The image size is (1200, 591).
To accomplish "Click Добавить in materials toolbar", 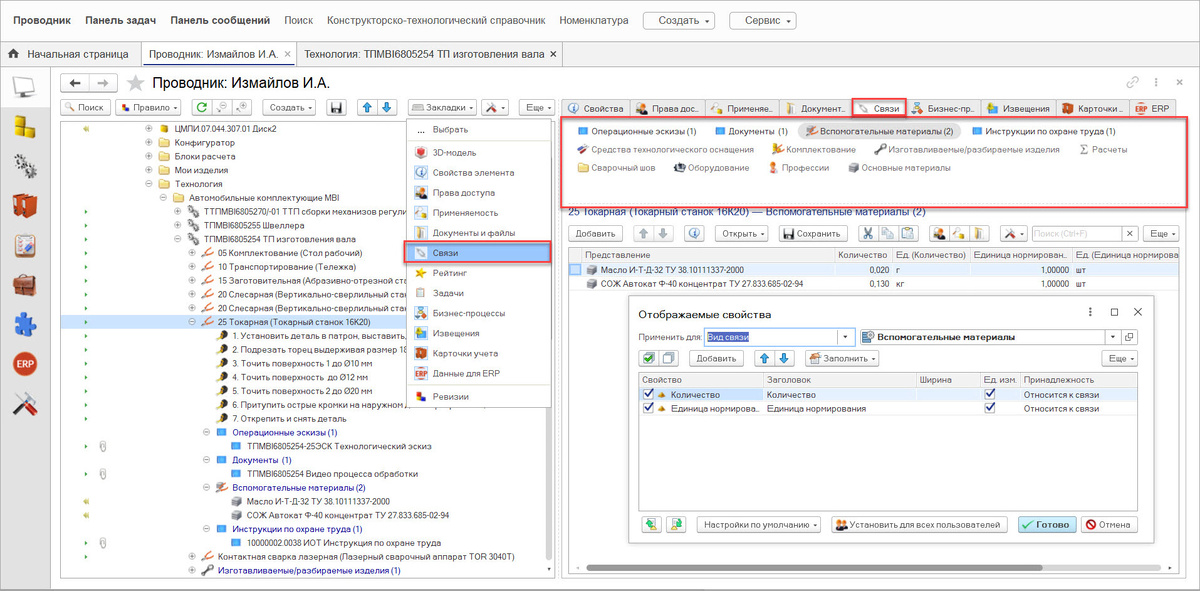I will 594,233.
